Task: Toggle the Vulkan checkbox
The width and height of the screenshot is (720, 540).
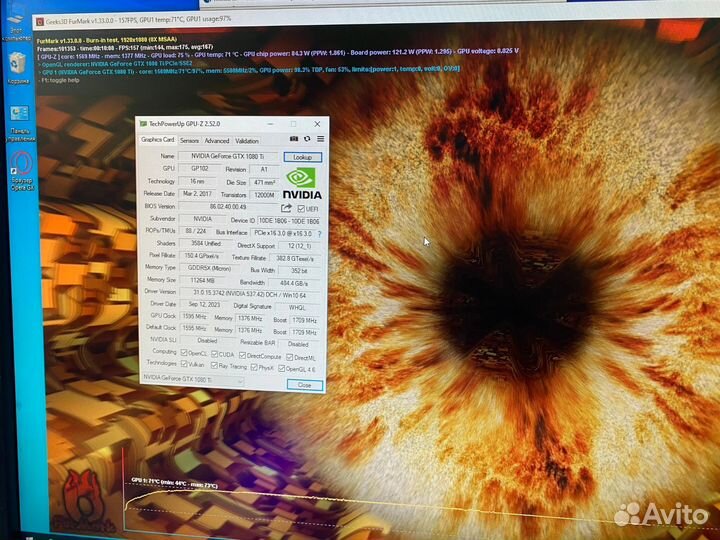Action: 184,364
